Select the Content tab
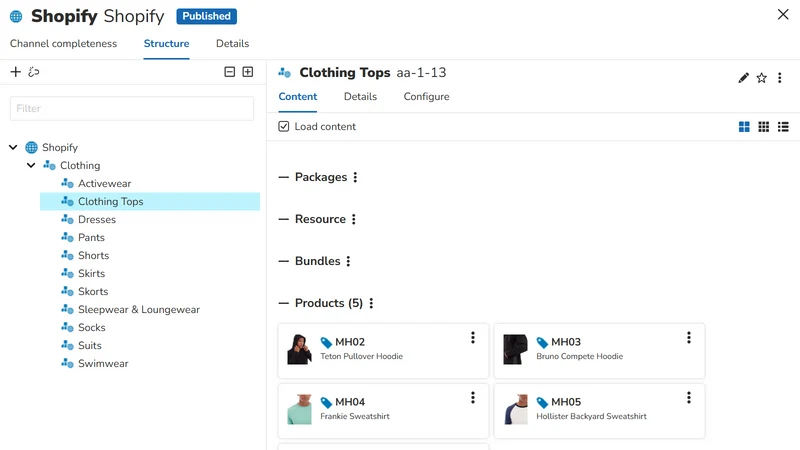 [297, 96]
